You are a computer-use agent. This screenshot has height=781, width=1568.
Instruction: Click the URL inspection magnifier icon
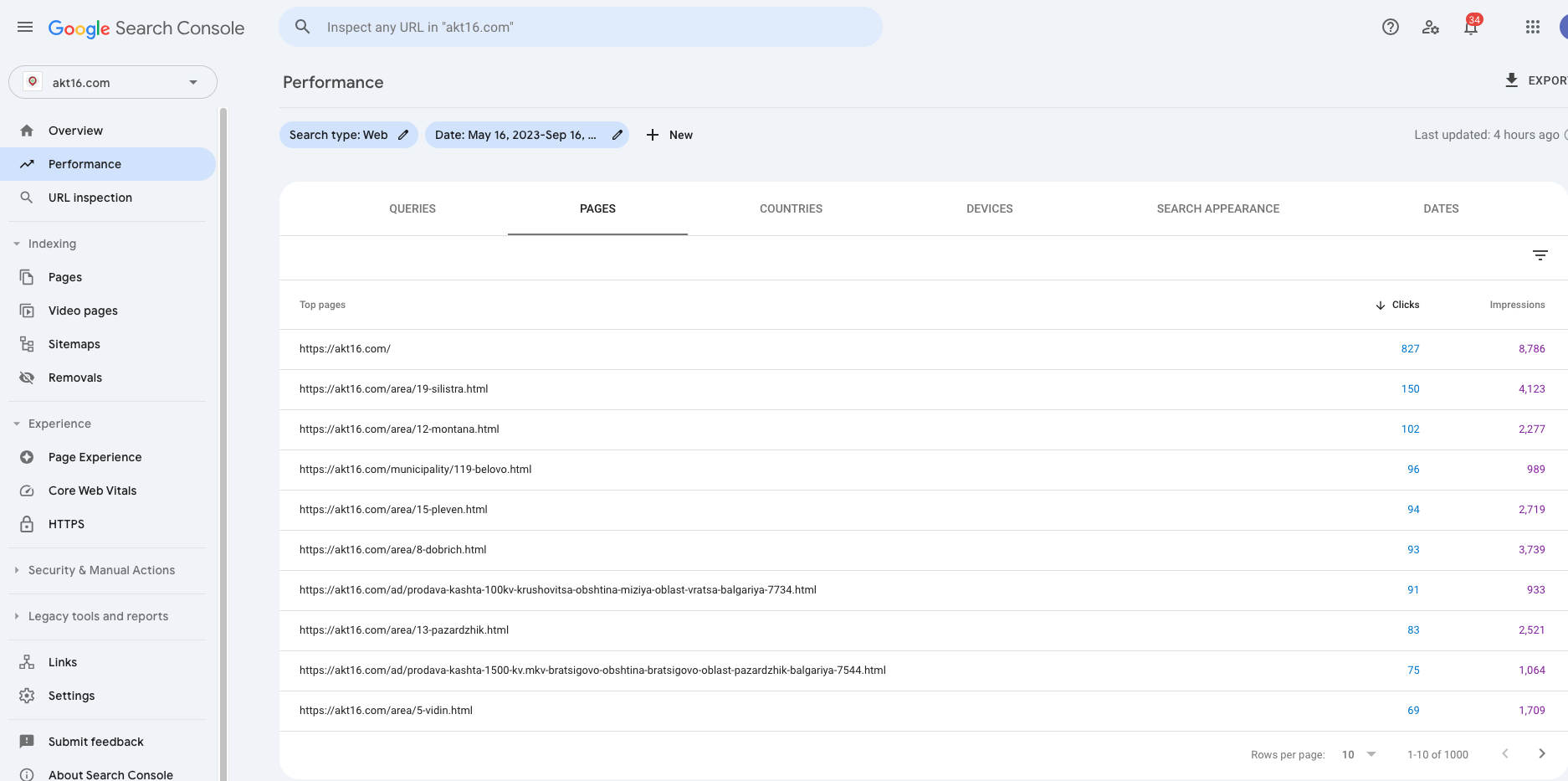27,198
